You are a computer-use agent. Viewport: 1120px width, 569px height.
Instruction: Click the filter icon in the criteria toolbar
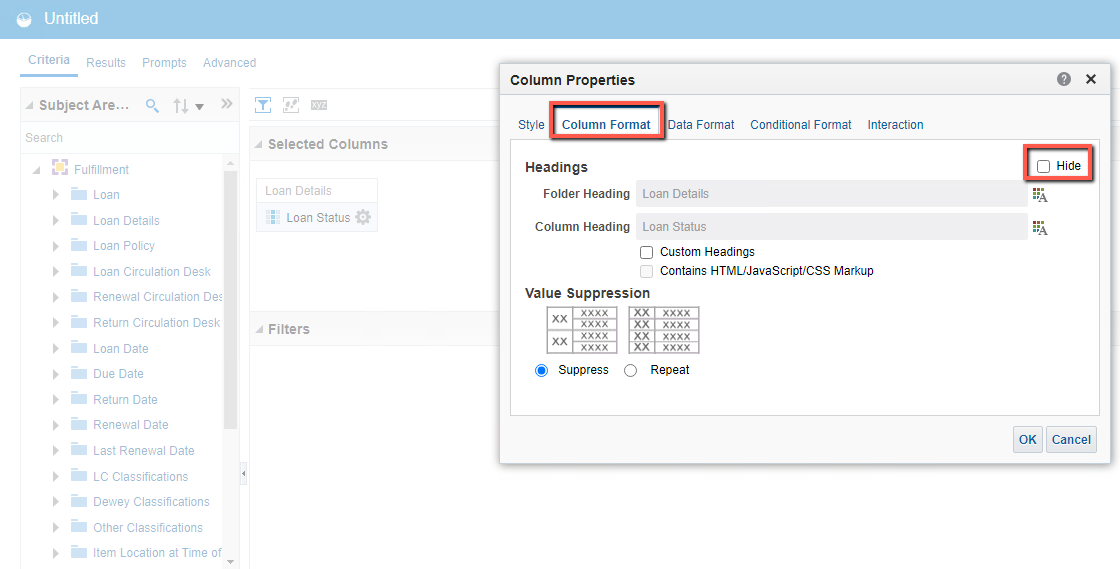coord(263,105)
